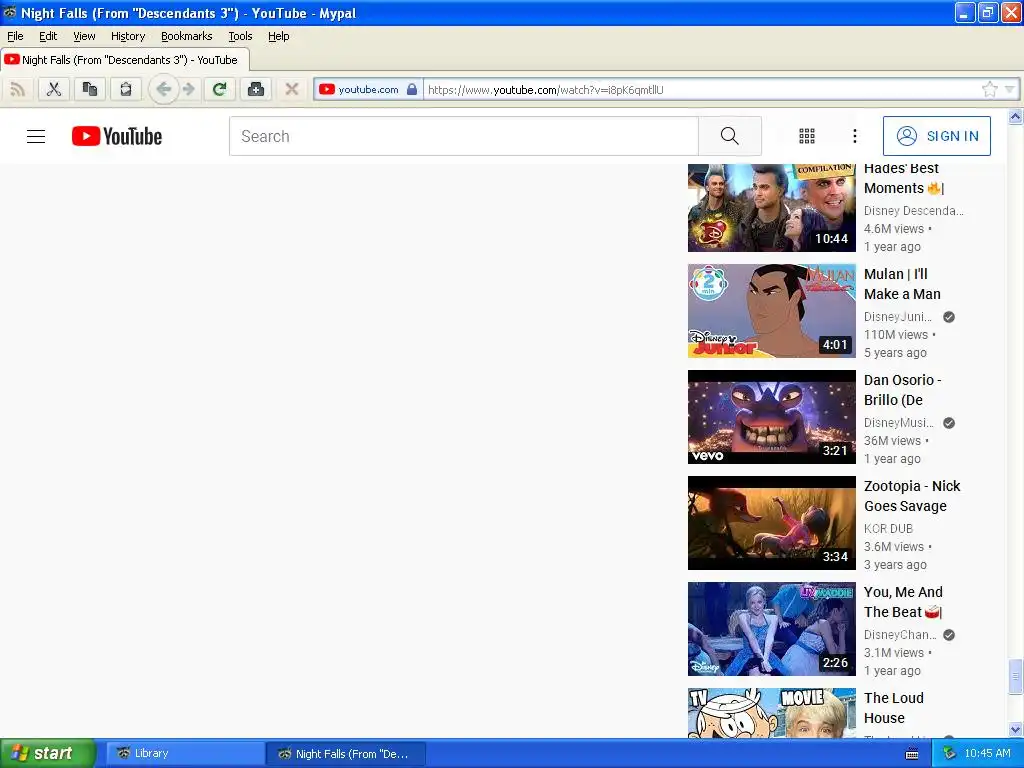This screenshot has height=768, width=1024.
Task: Click inside the YouTube Search field
Action: point(464,136)
